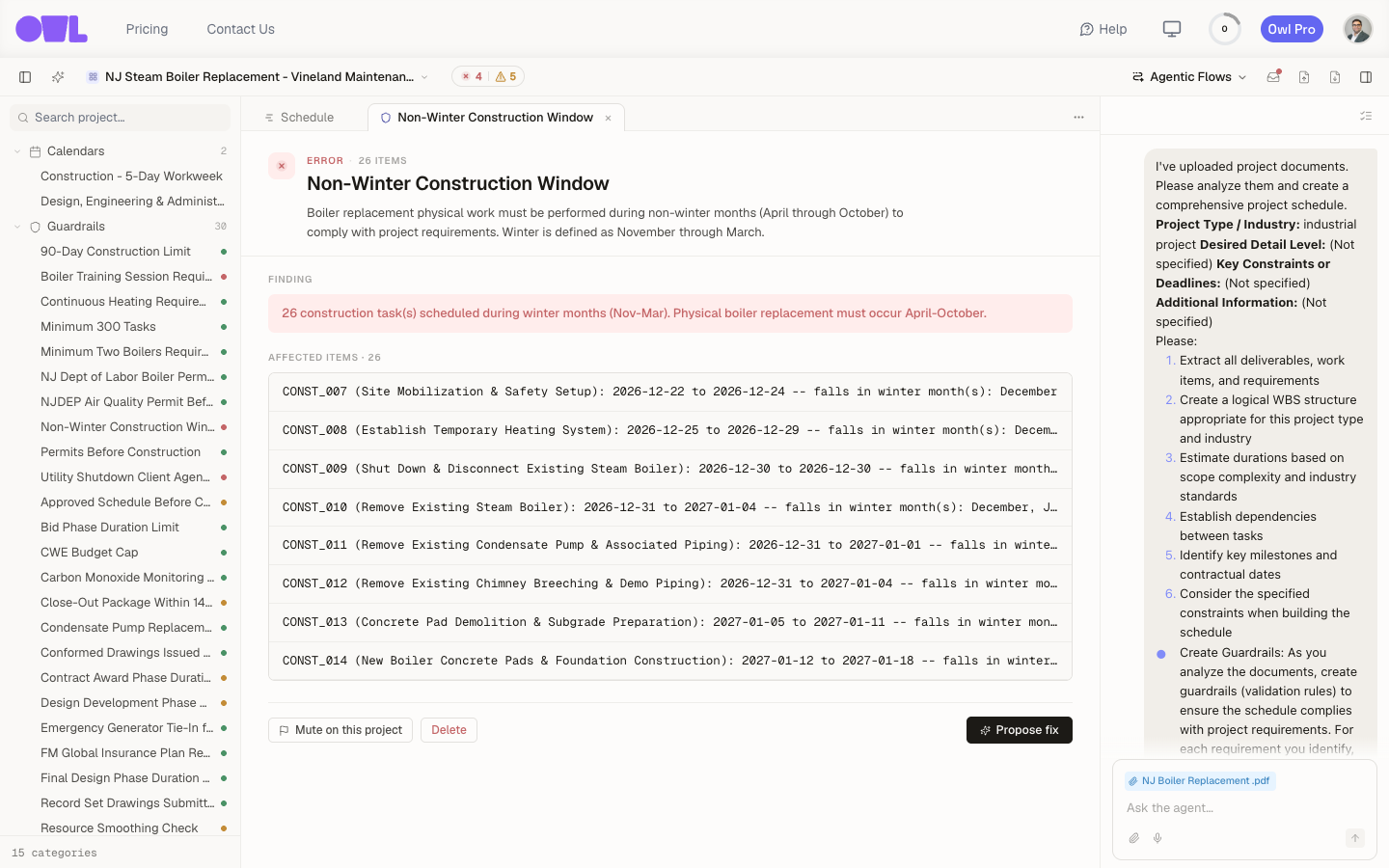Viewport: 1389px width, 868px height.
Task: Click the AI sparkle icon in toolbar
Action: click(58, 77)
